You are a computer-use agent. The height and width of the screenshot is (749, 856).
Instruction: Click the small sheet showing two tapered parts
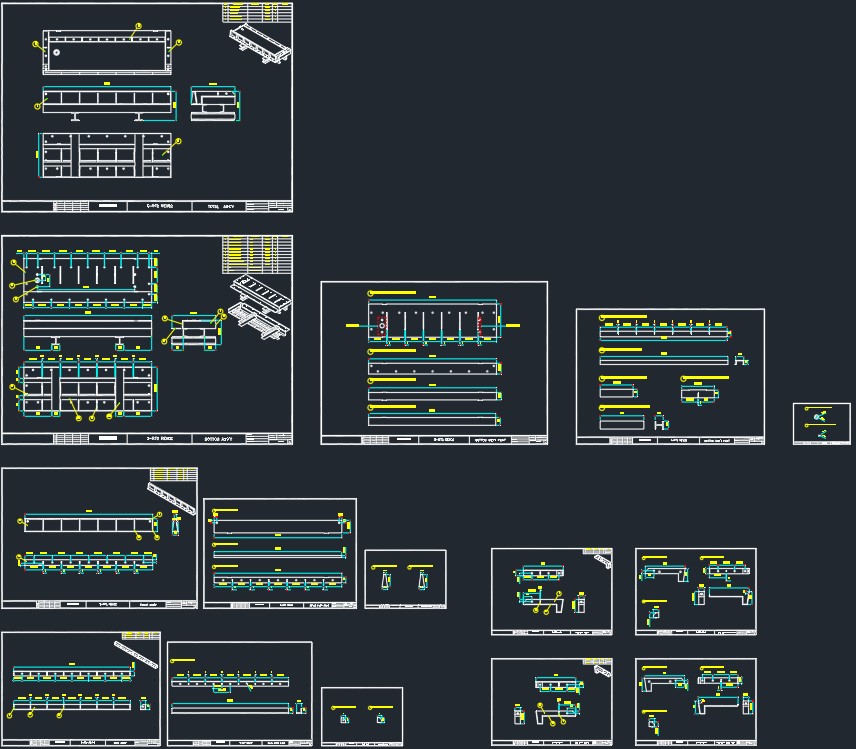(405, 579)
